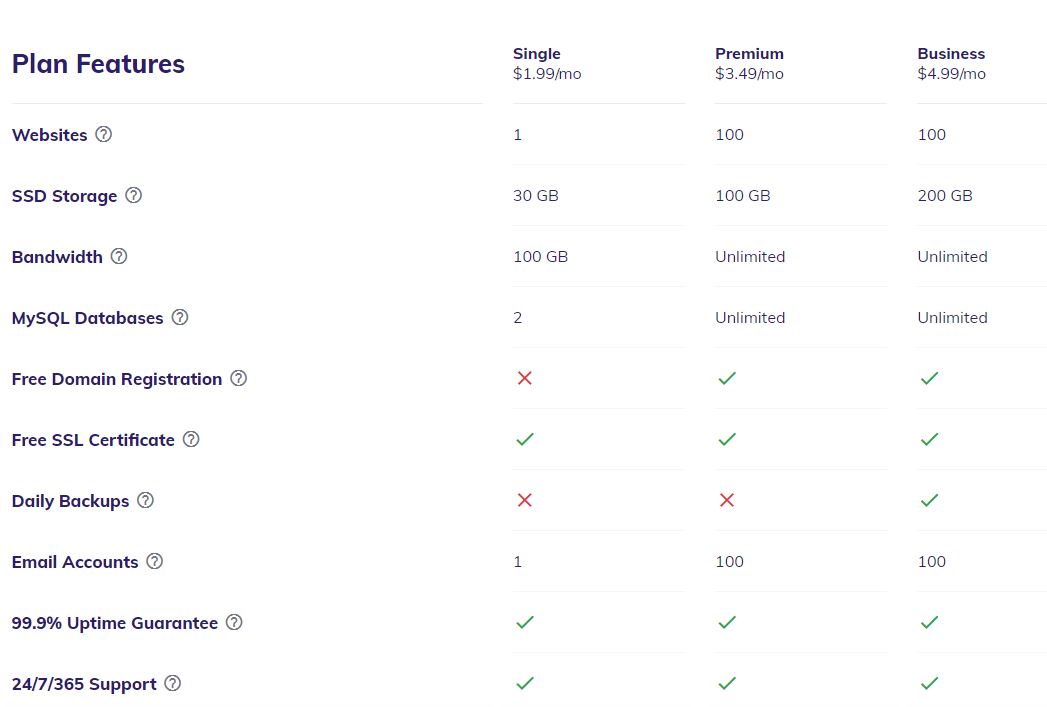Select the Single plan header

(537, 53)
